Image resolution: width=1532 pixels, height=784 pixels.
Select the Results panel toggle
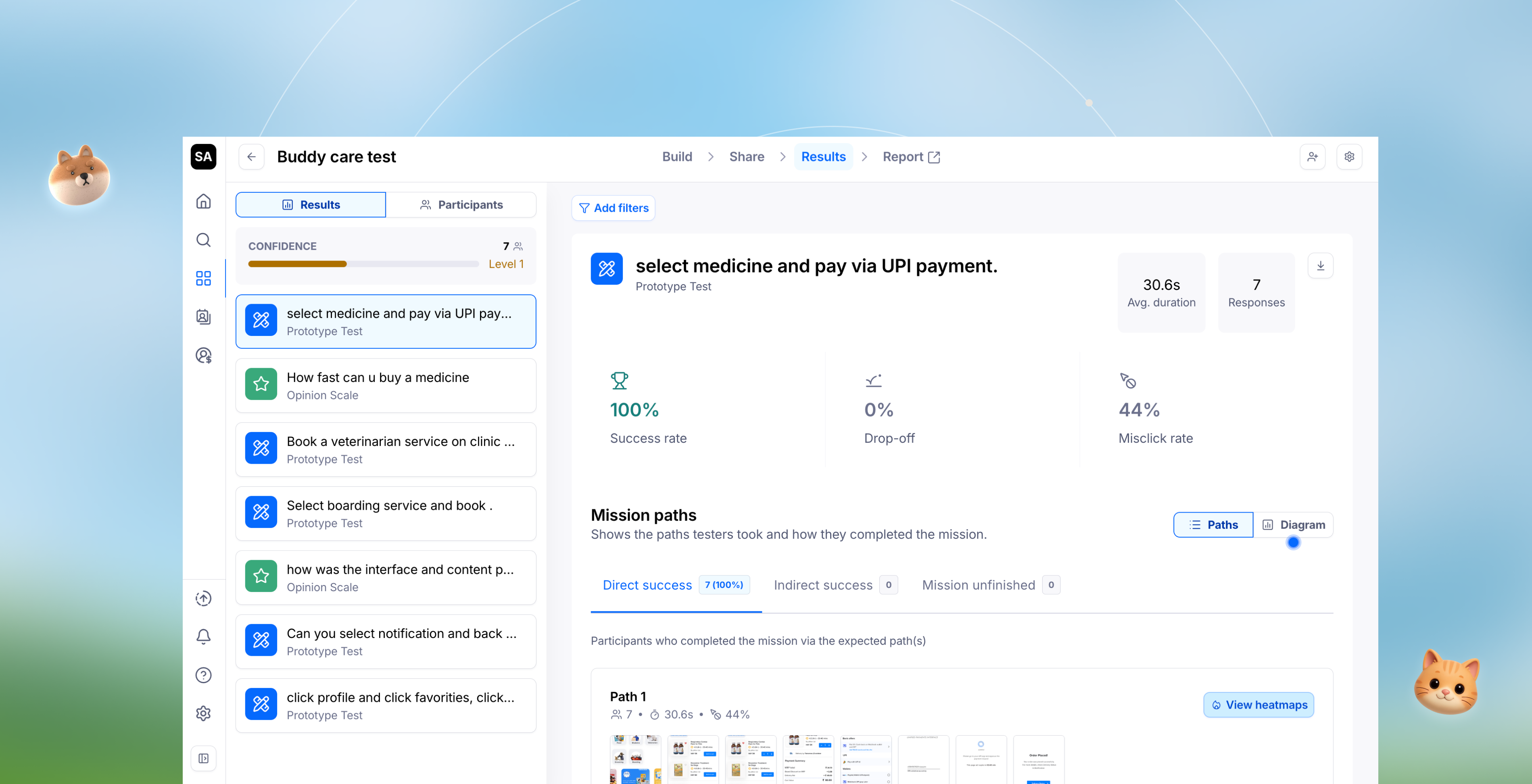pos(311,204)
